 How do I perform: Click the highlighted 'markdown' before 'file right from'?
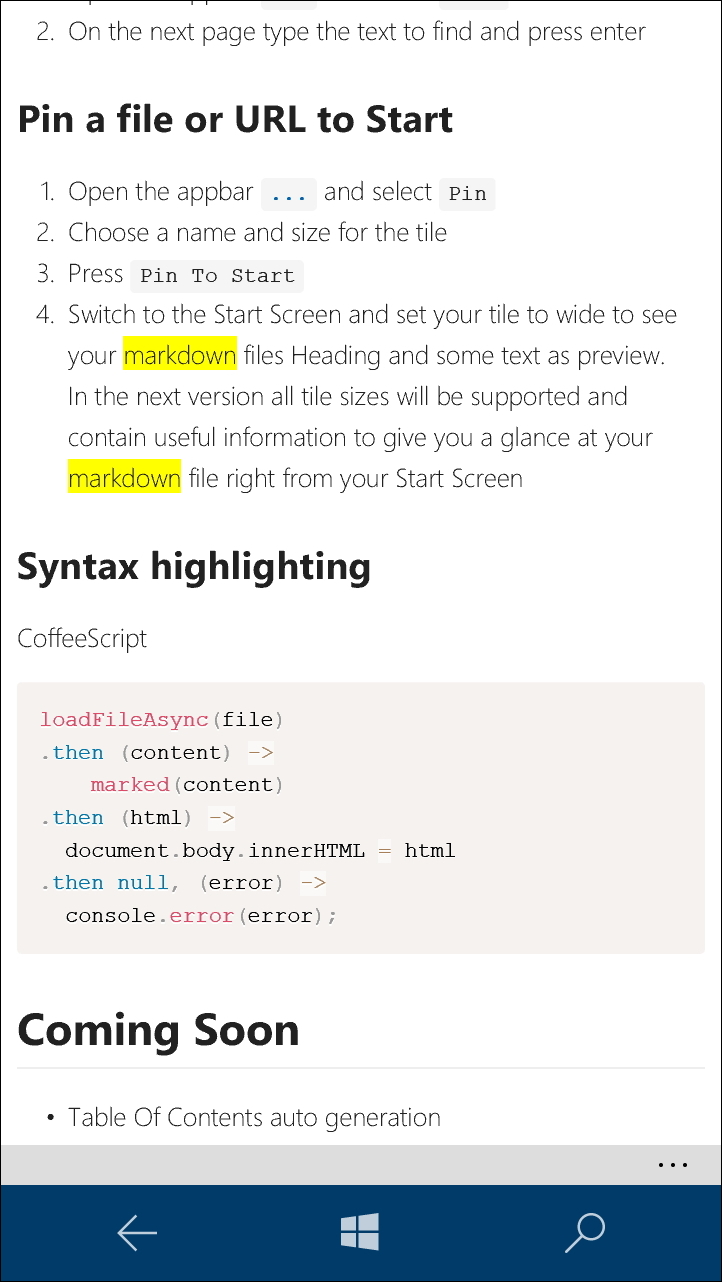pyautogui.click(x=124, y=478)
